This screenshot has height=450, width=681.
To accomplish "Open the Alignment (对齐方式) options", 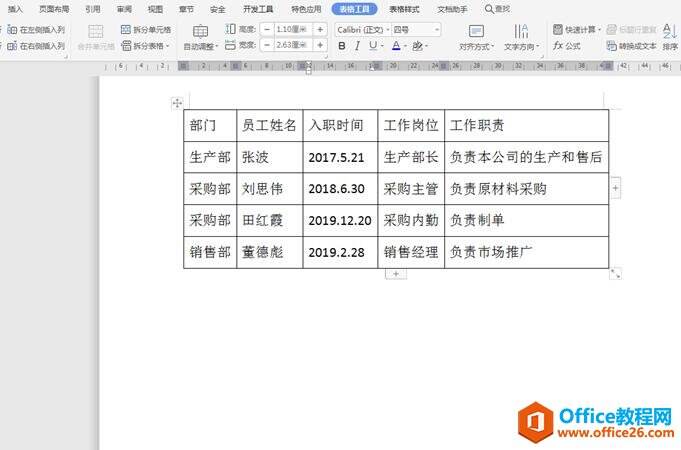I will (477, 37).
